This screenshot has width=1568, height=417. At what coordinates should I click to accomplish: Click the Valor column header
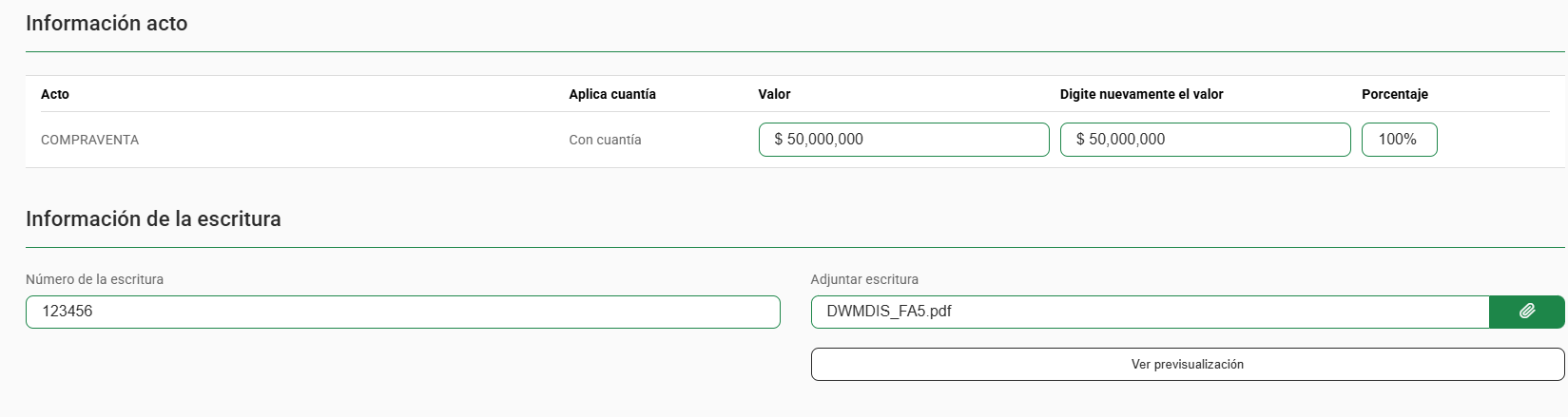(774, 94)
